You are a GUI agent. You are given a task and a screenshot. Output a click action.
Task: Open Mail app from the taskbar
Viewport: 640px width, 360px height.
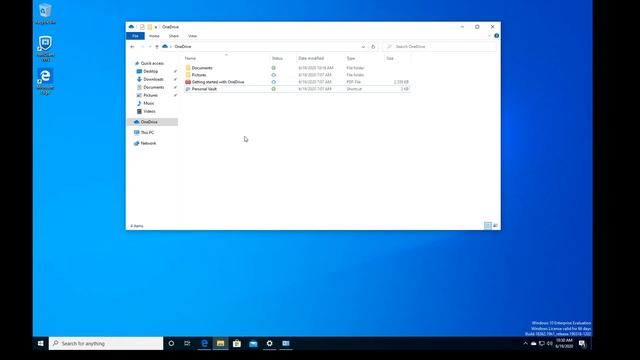tap(253, 344)
